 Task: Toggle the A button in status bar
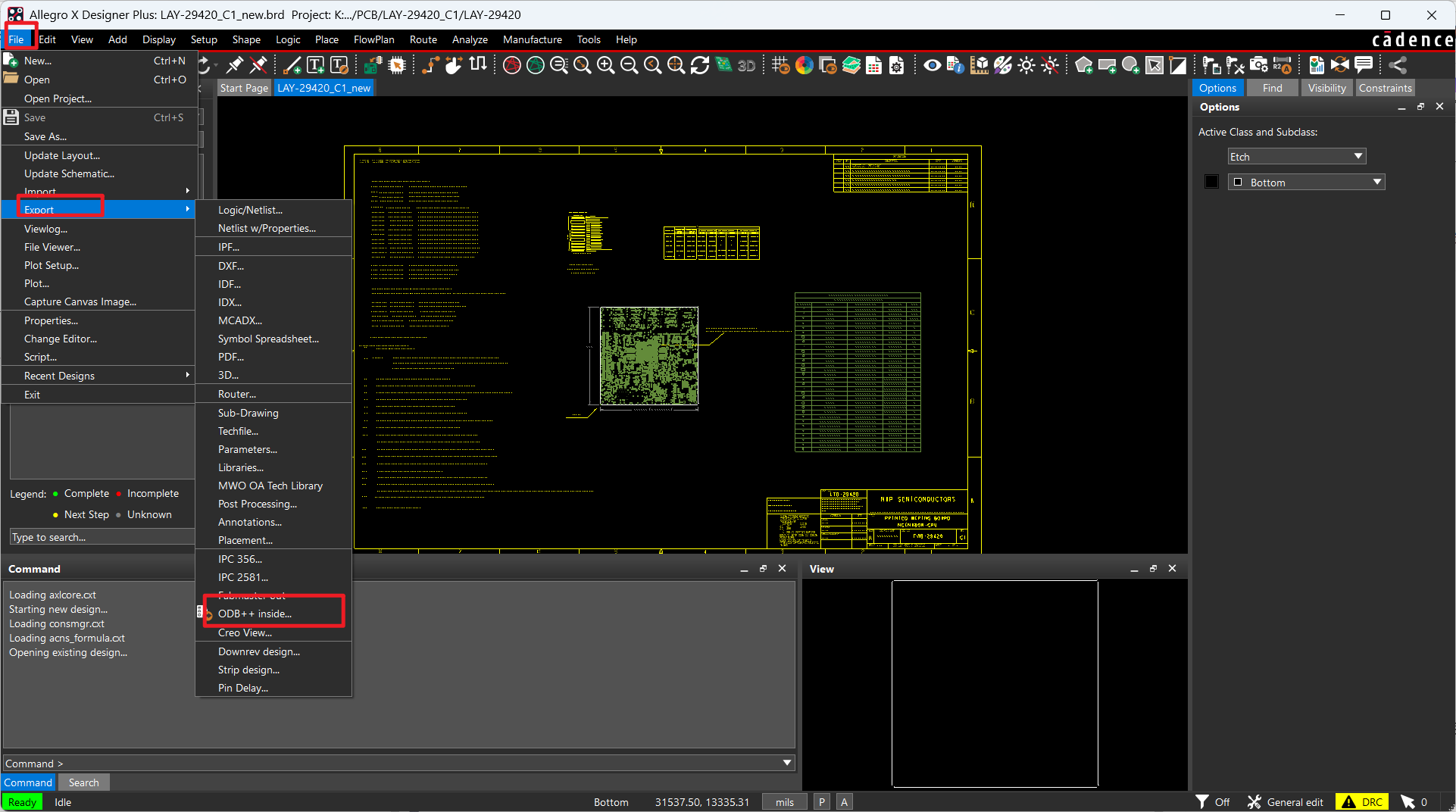pyautogui.click(x=844, y=802)
